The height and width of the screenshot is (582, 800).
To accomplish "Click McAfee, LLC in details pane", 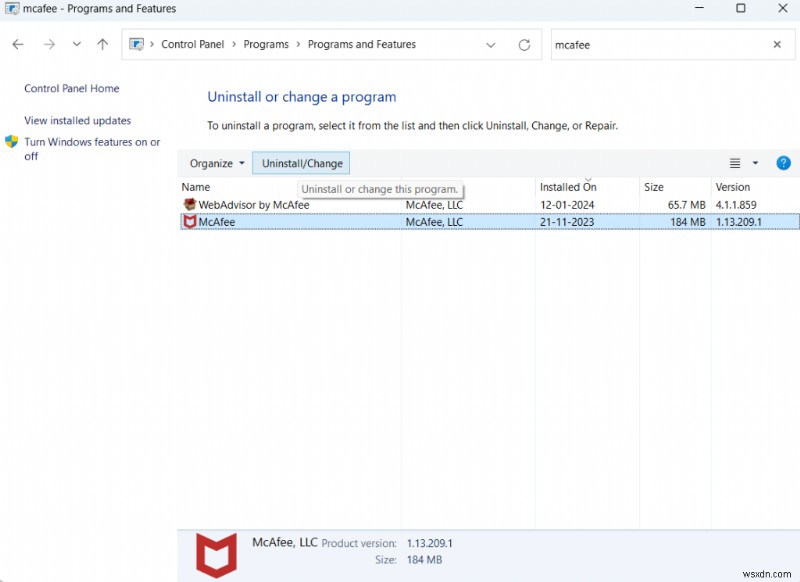I will (285, 542).
